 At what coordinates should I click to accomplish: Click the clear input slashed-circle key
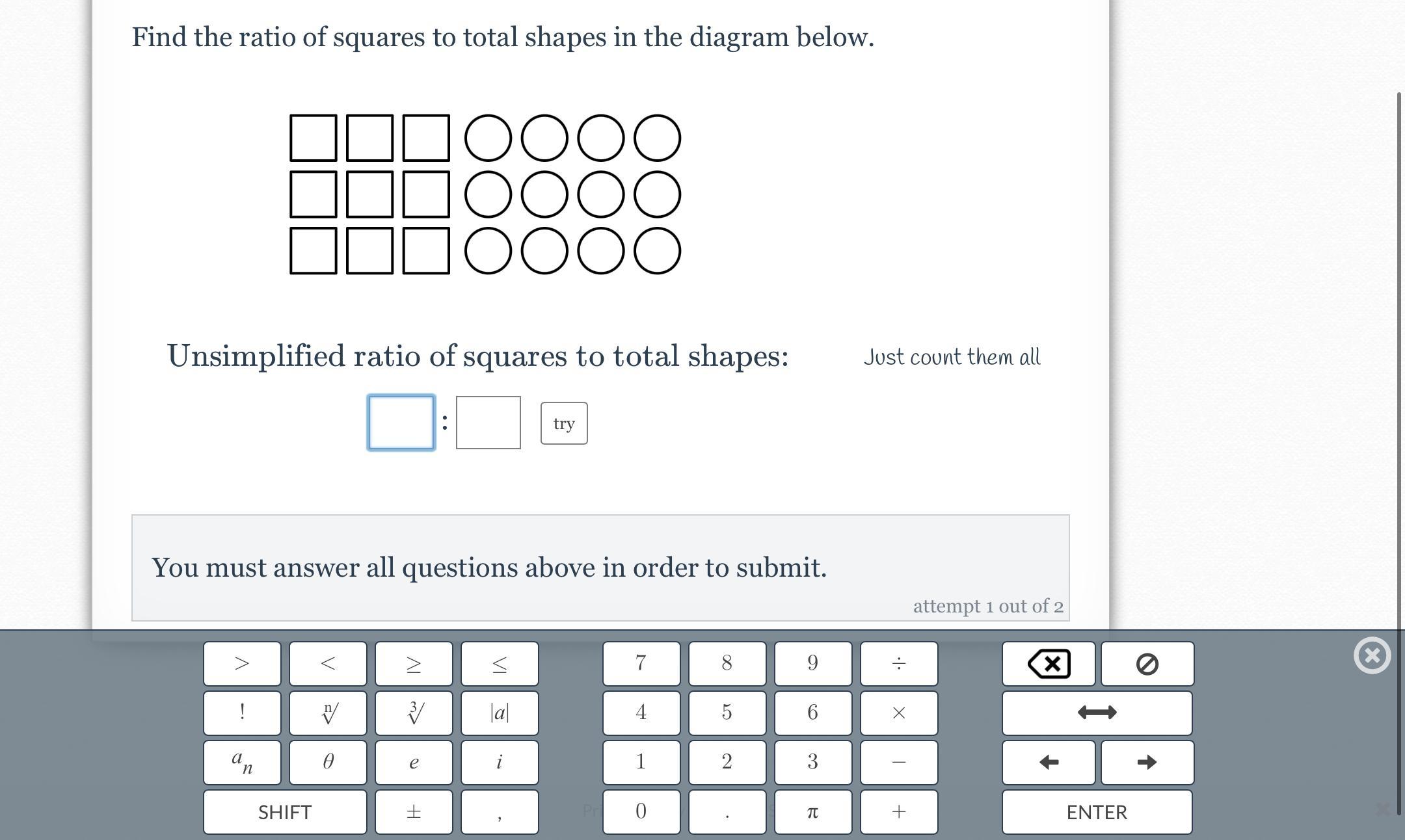tap(1147, 664)
